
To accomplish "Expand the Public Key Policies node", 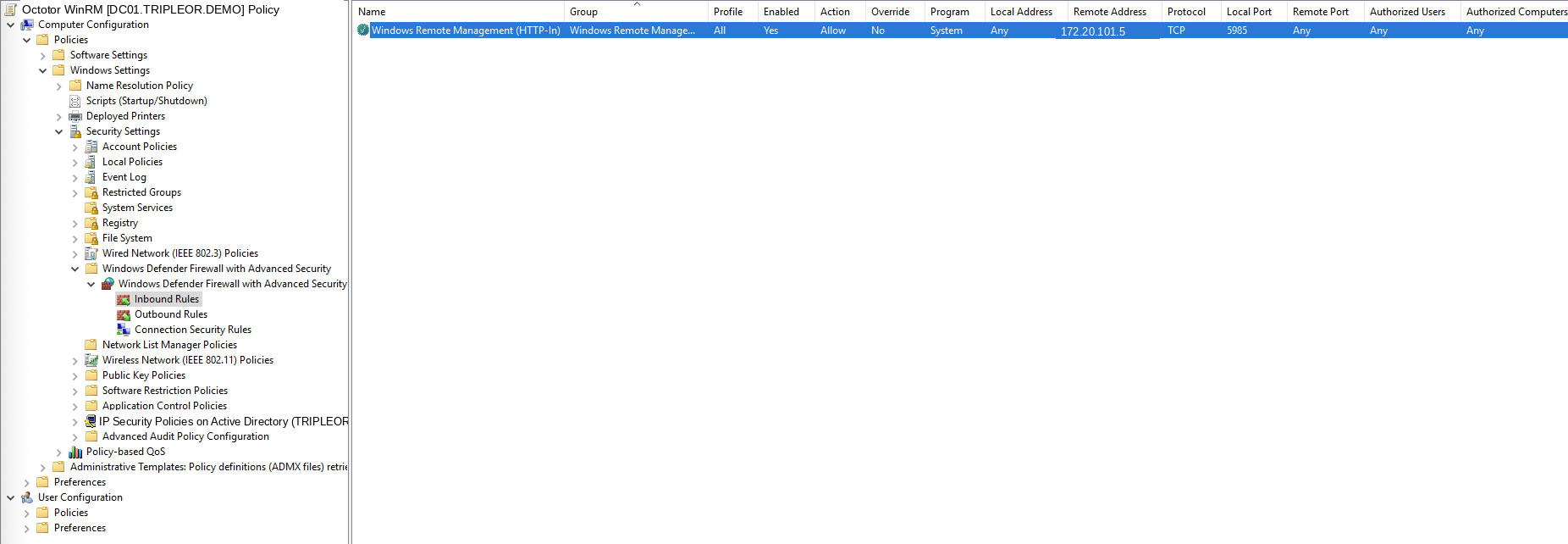I will (75, 376).
